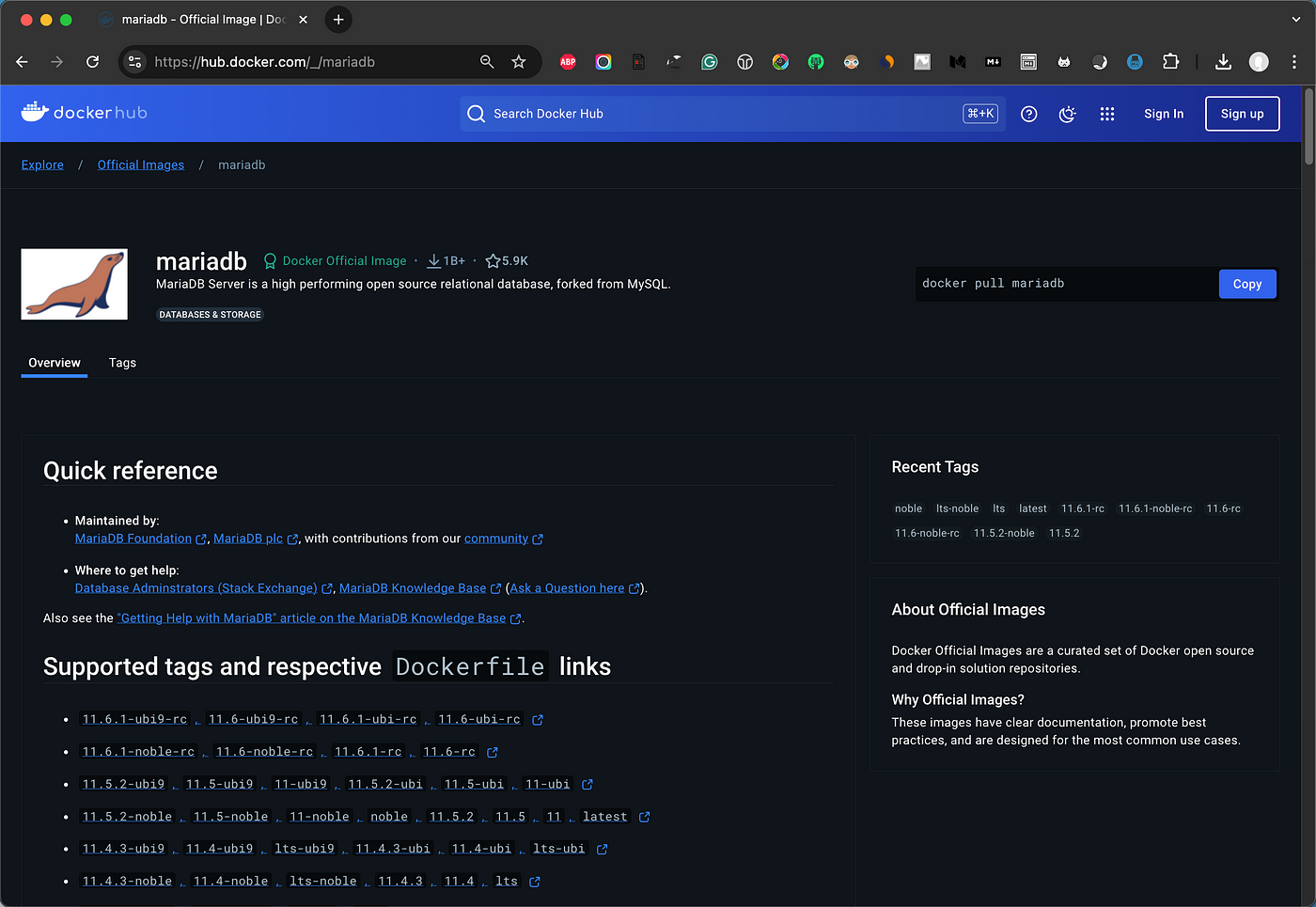
Task: Bookmark page with the star icon
Action: pos(519,62)
